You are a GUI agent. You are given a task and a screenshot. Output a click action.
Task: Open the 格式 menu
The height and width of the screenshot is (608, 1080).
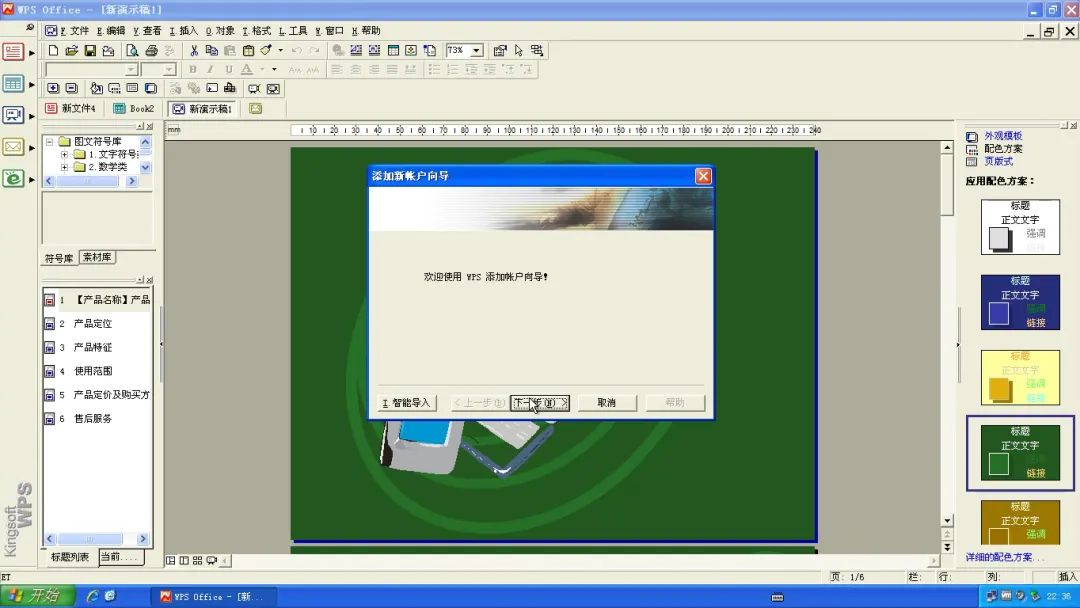(256, 30)
